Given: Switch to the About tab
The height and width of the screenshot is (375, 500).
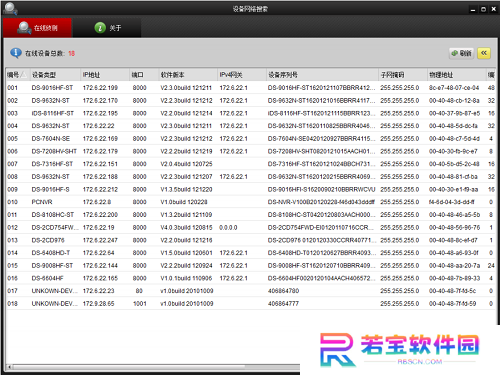Looking at the screenshot, I should 107,28.
